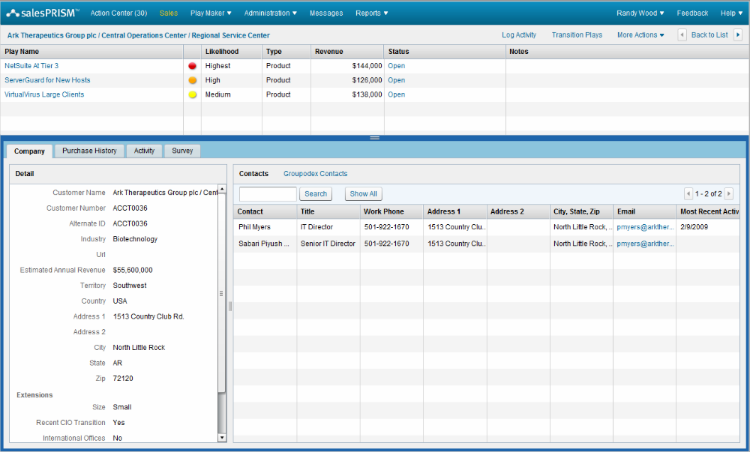750x452 pixels.
Task: Click the Feedback link
Action: point(692,13)
